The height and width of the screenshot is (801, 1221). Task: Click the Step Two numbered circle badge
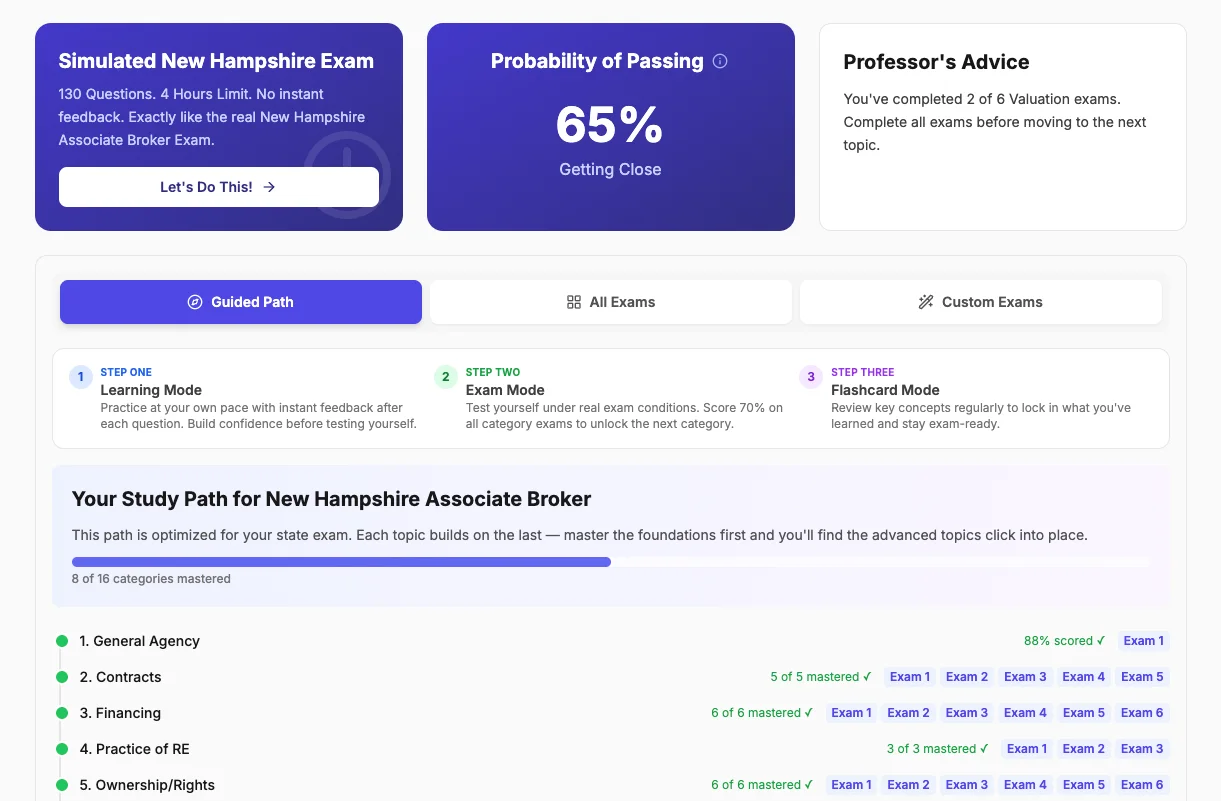[x=445, y=377]
